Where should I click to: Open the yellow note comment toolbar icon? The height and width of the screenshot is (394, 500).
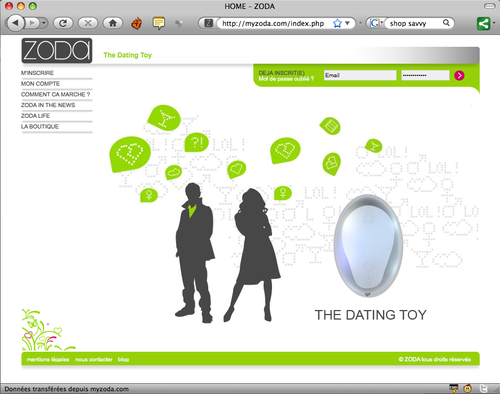[159, 23]
